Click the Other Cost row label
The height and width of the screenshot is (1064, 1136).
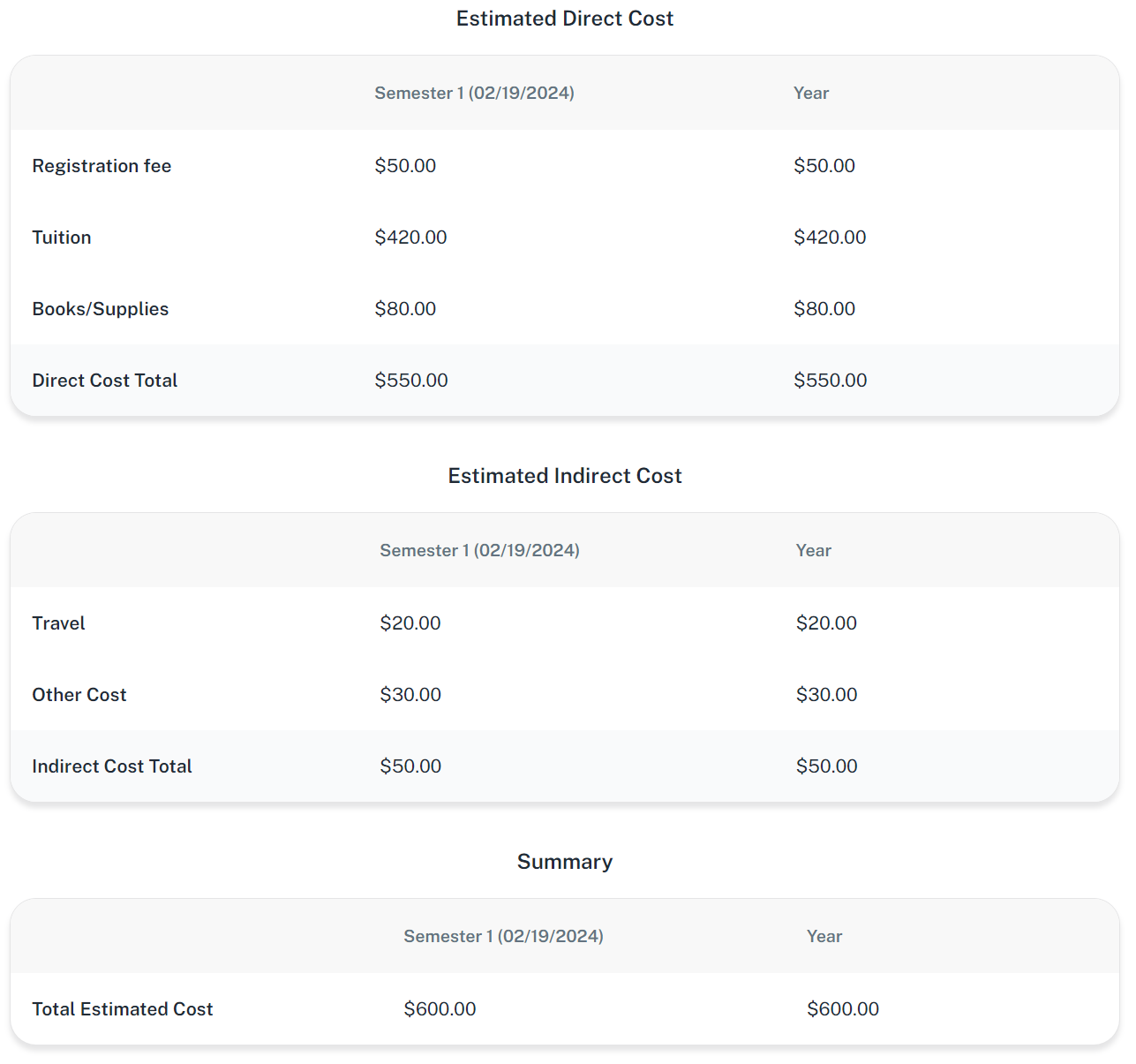click(79, 695)
